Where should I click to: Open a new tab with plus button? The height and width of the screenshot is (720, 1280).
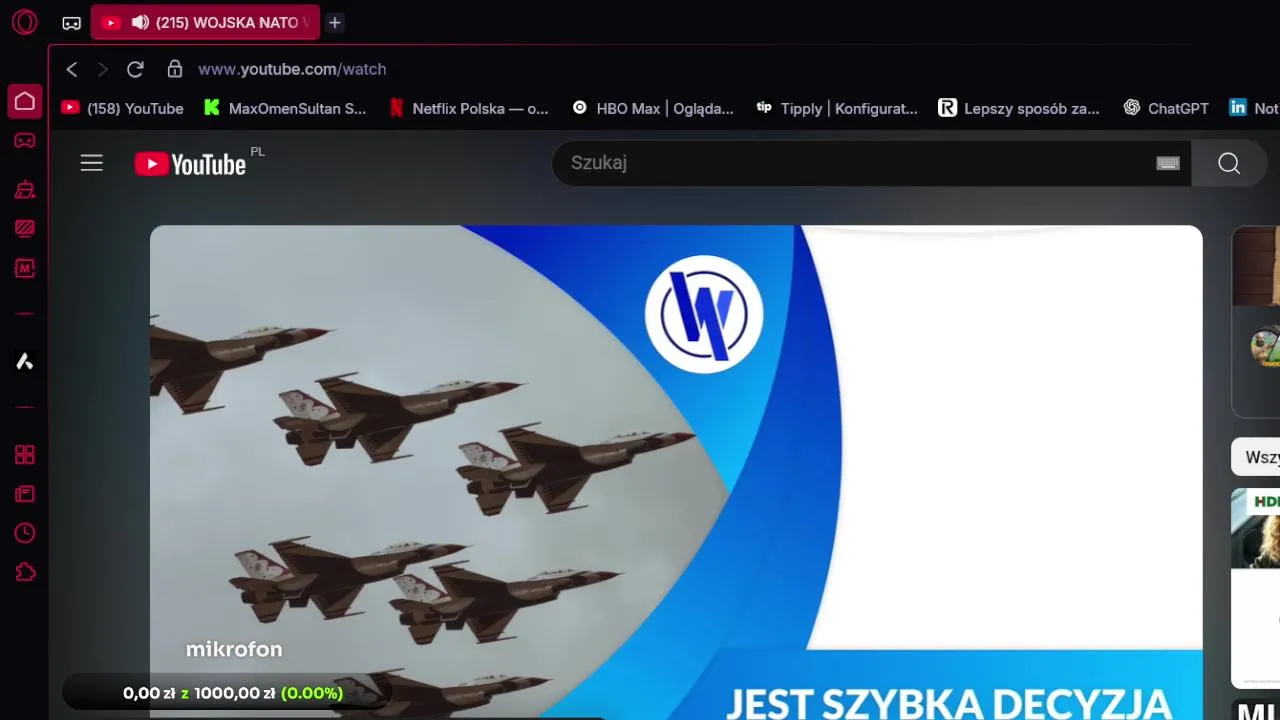click(x=335, y=22)
